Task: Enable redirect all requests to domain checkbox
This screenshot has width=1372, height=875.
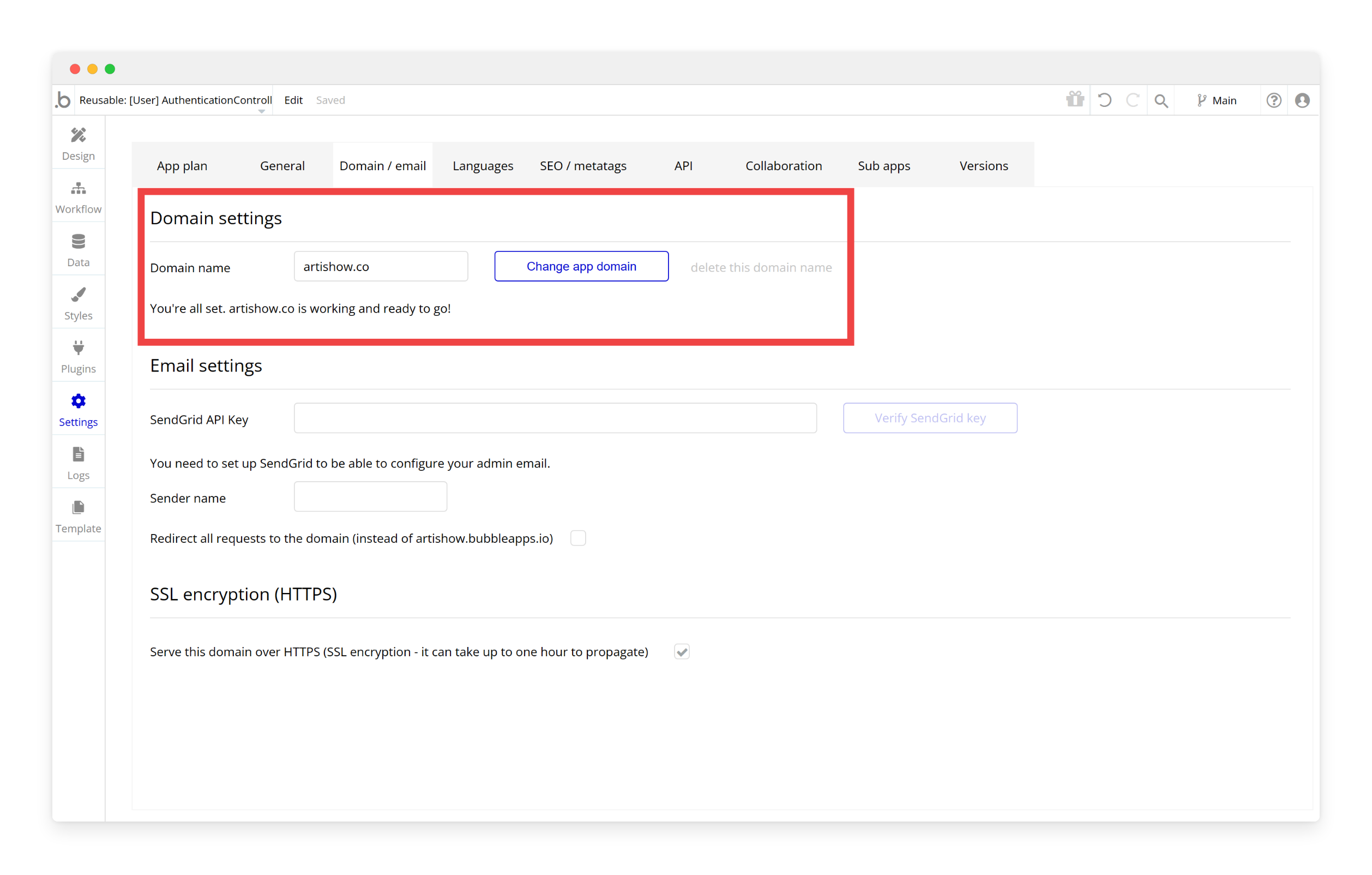Action: (x=577, y=538)
